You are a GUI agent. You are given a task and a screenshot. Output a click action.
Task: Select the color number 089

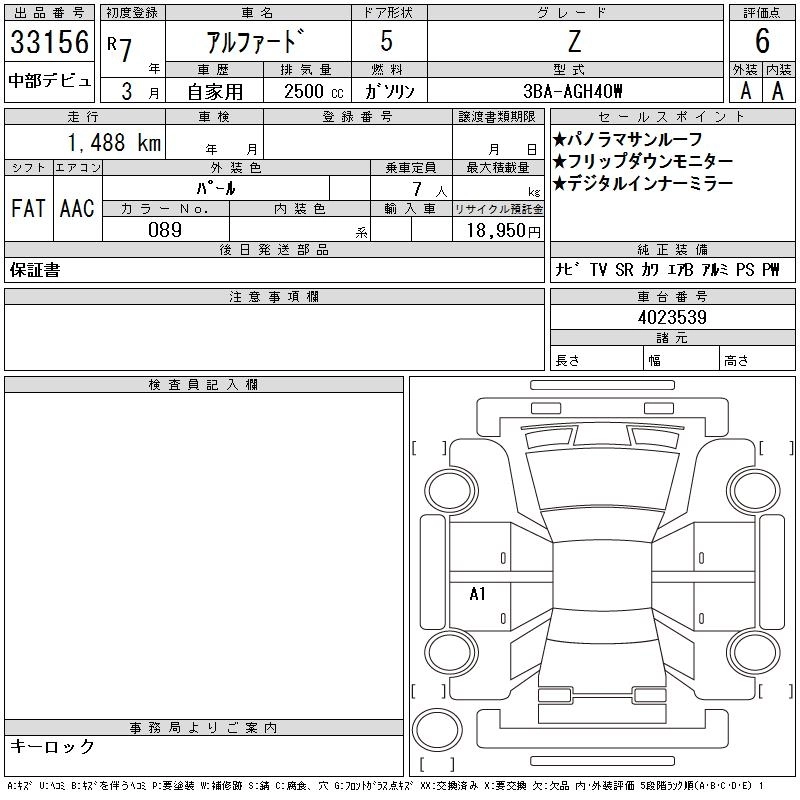(165, 230)
